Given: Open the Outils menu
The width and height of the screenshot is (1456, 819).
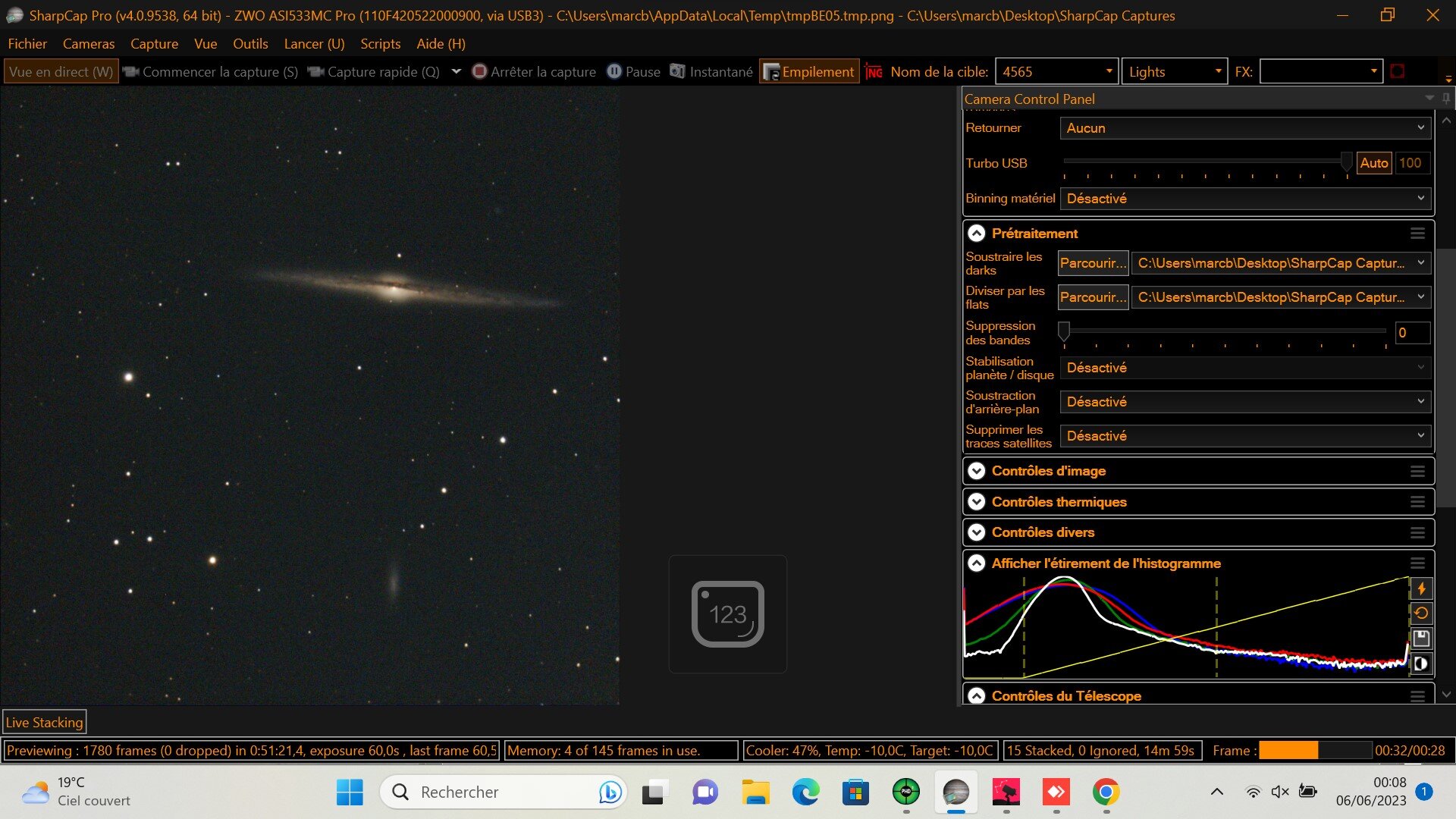Looking at the screenshot, I should (x=250, y=44).
